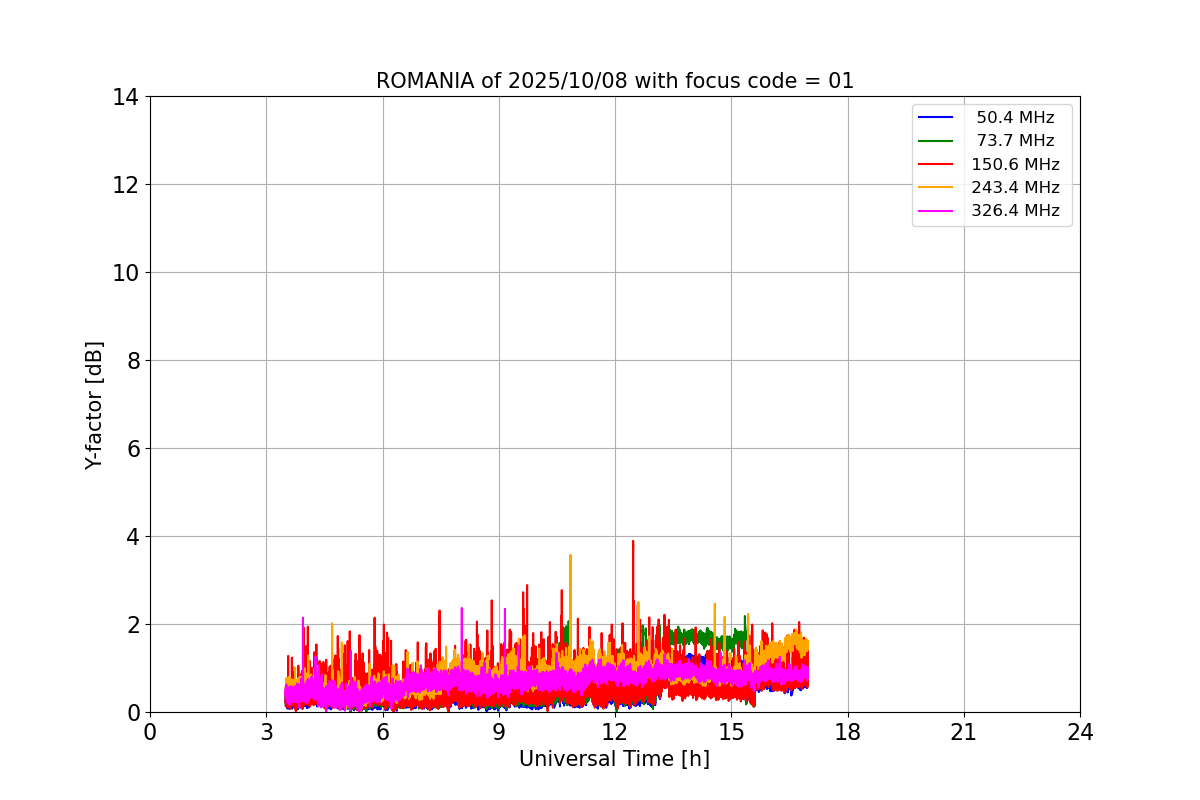The width and height of the screenshot is (1200, 800).
Task: Click the blue line swatch in legend
Action: tap(936, 118)
